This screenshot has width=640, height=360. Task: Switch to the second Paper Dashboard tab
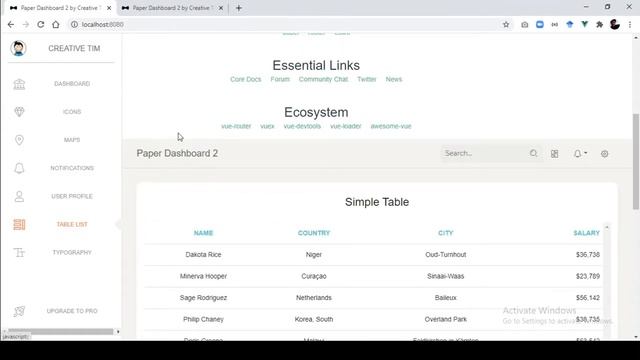tap(172, 8)
